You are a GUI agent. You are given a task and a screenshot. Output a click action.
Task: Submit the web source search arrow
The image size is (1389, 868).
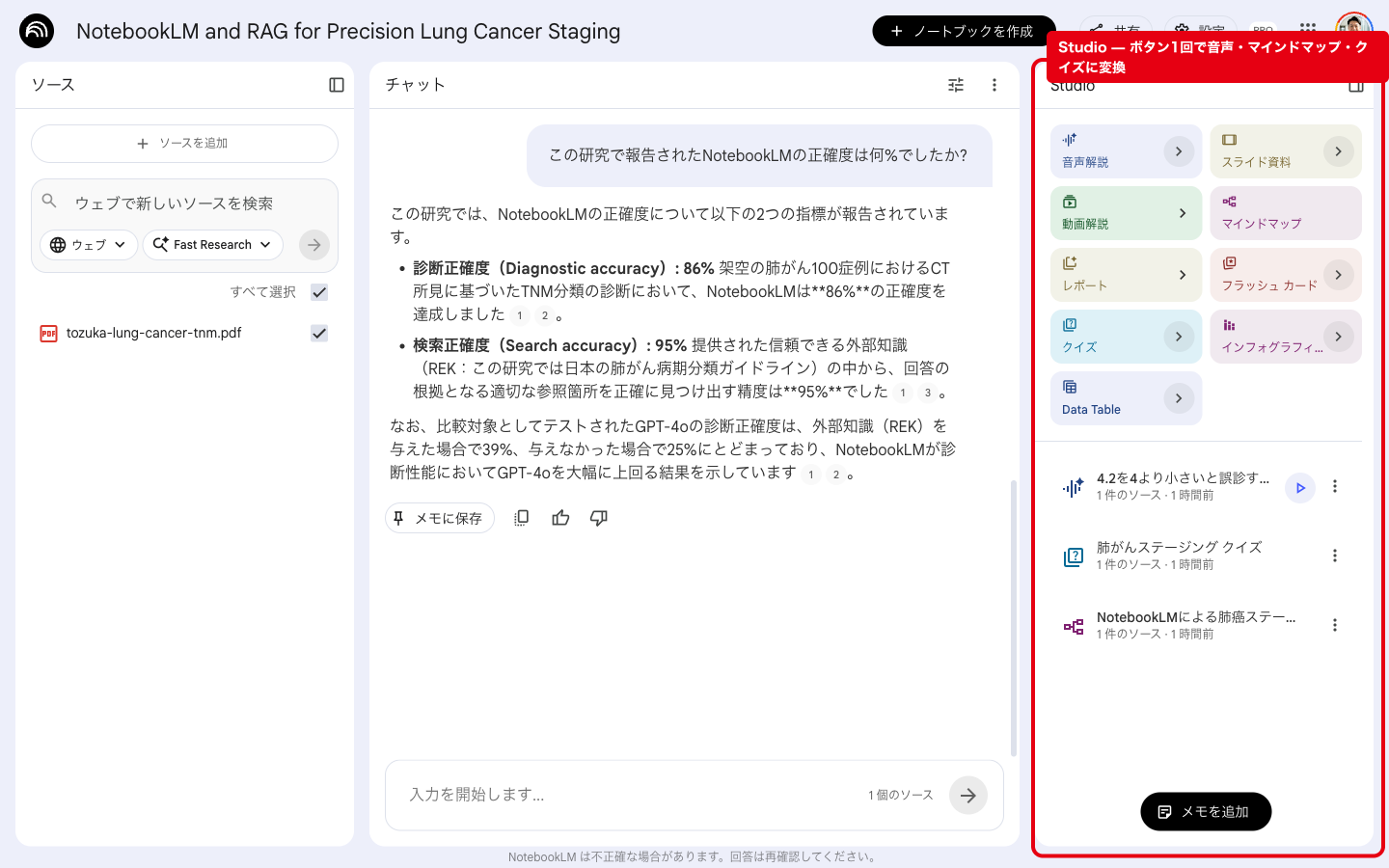pyautogui.click(x=314, y=245)
